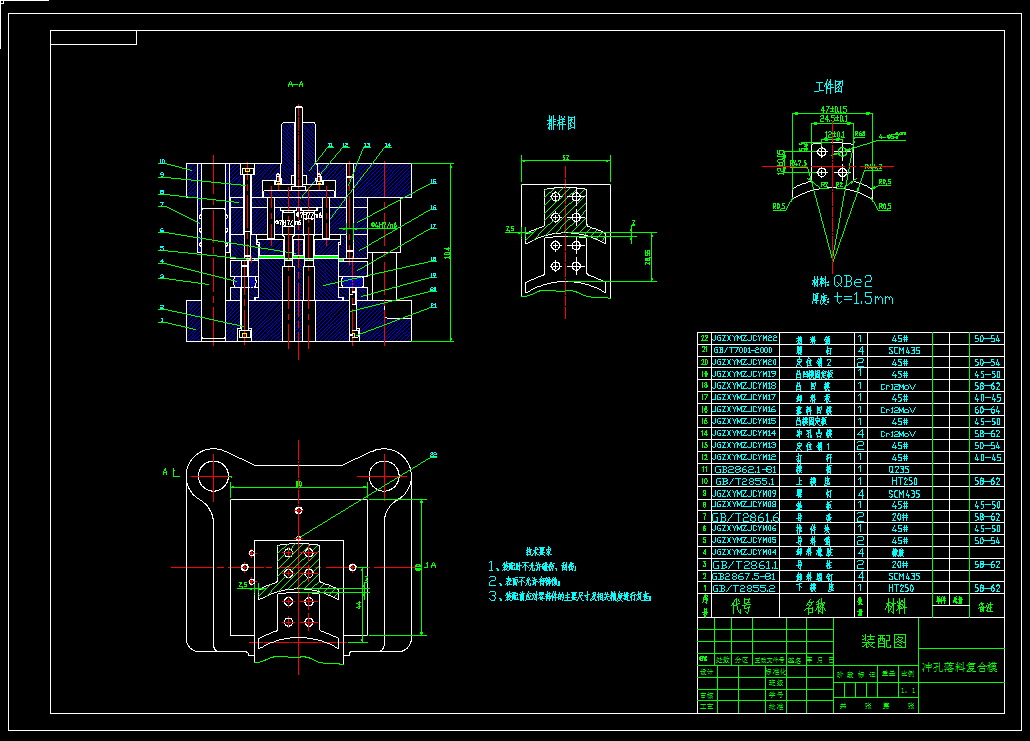Select the JGZXYMZJCYM20 code cell
The width and height of the screenshot is (1030, 741).
click(x=745, y=362)
